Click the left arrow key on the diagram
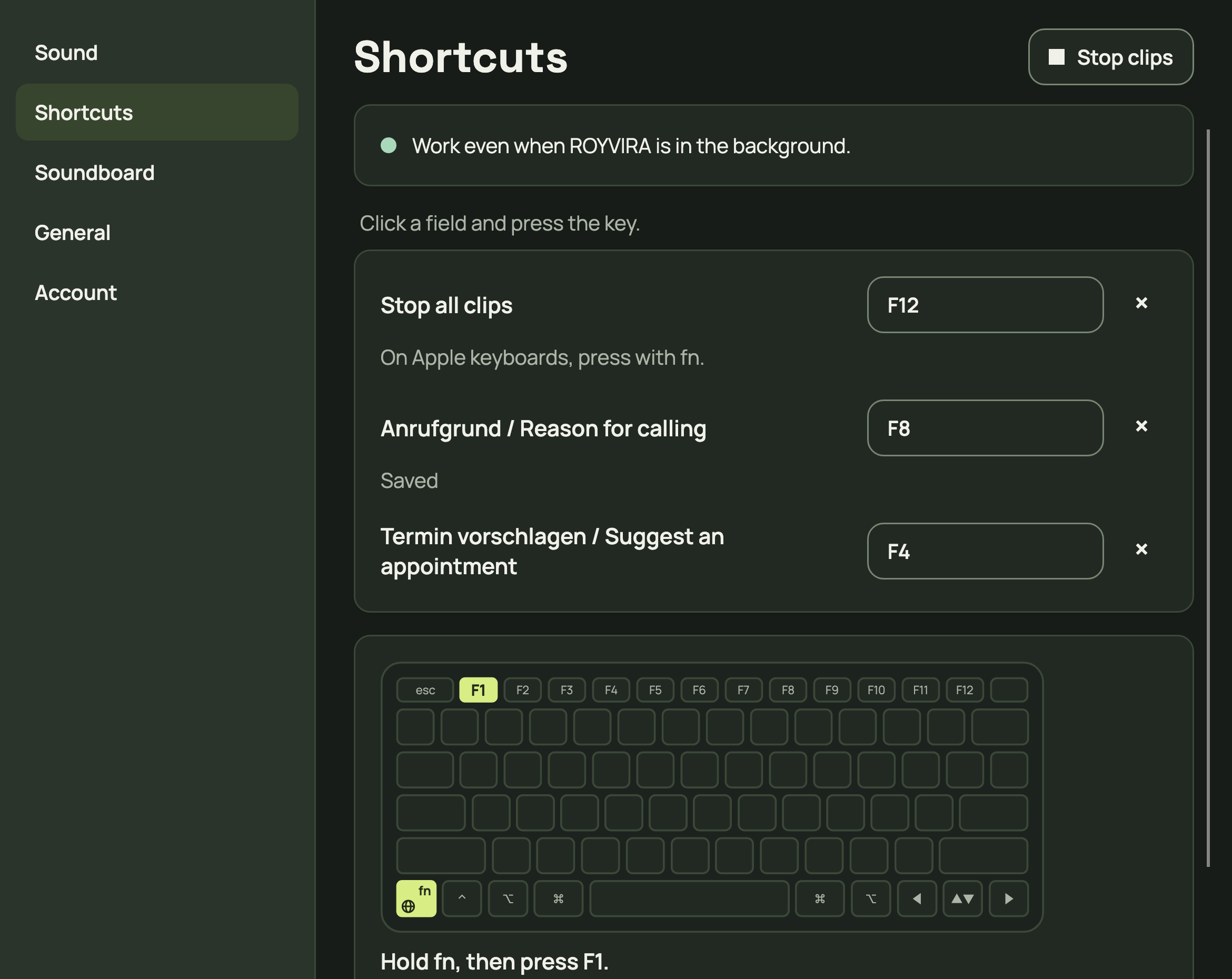 (917, 898)
